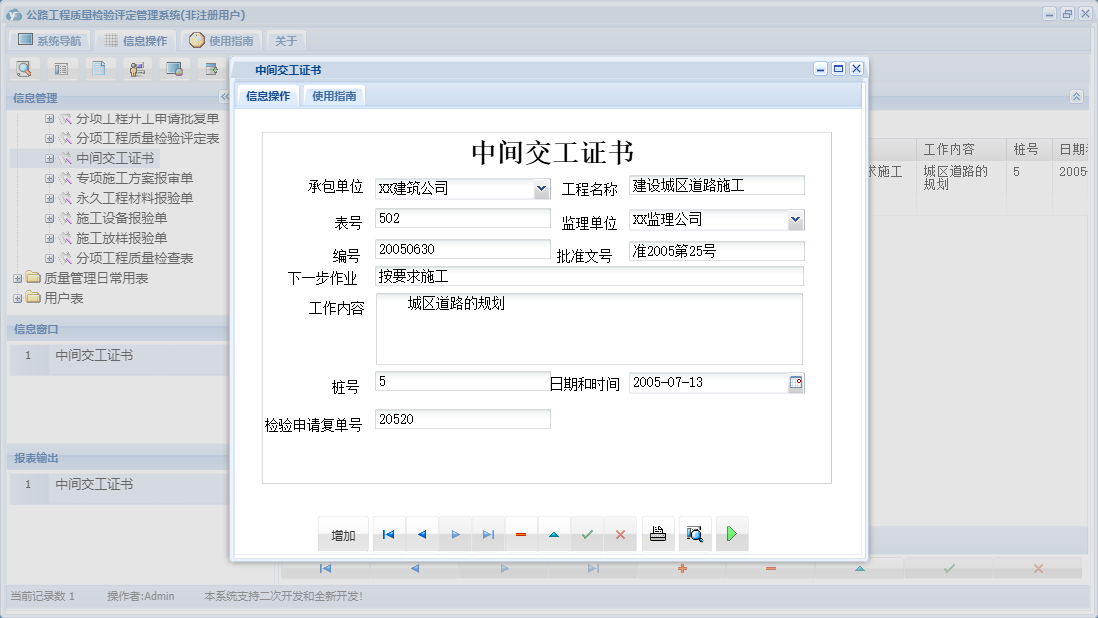Open print preview with the magnifier icon
Viewport: 1098px width, 618px height.
[x=694, y=533]
